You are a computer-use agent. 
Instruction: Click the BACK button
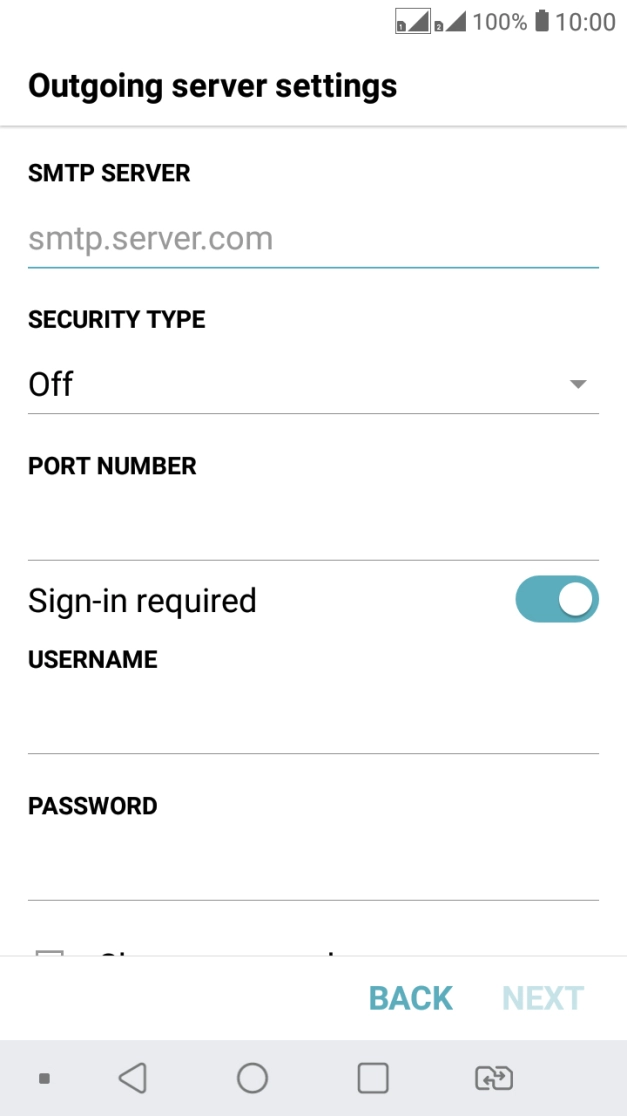point(411,998)
